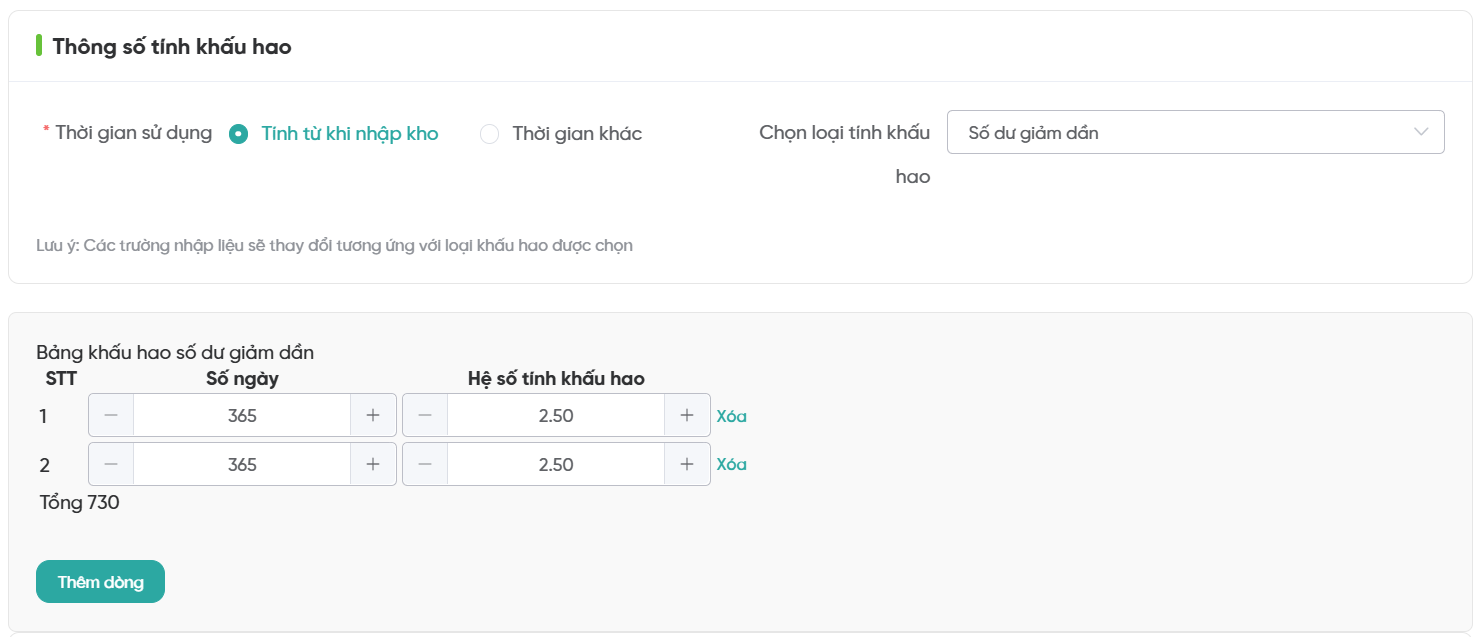Click the 2.50 coefficient field in row 2
This screenshot has width=1480, height=637.
556,464
